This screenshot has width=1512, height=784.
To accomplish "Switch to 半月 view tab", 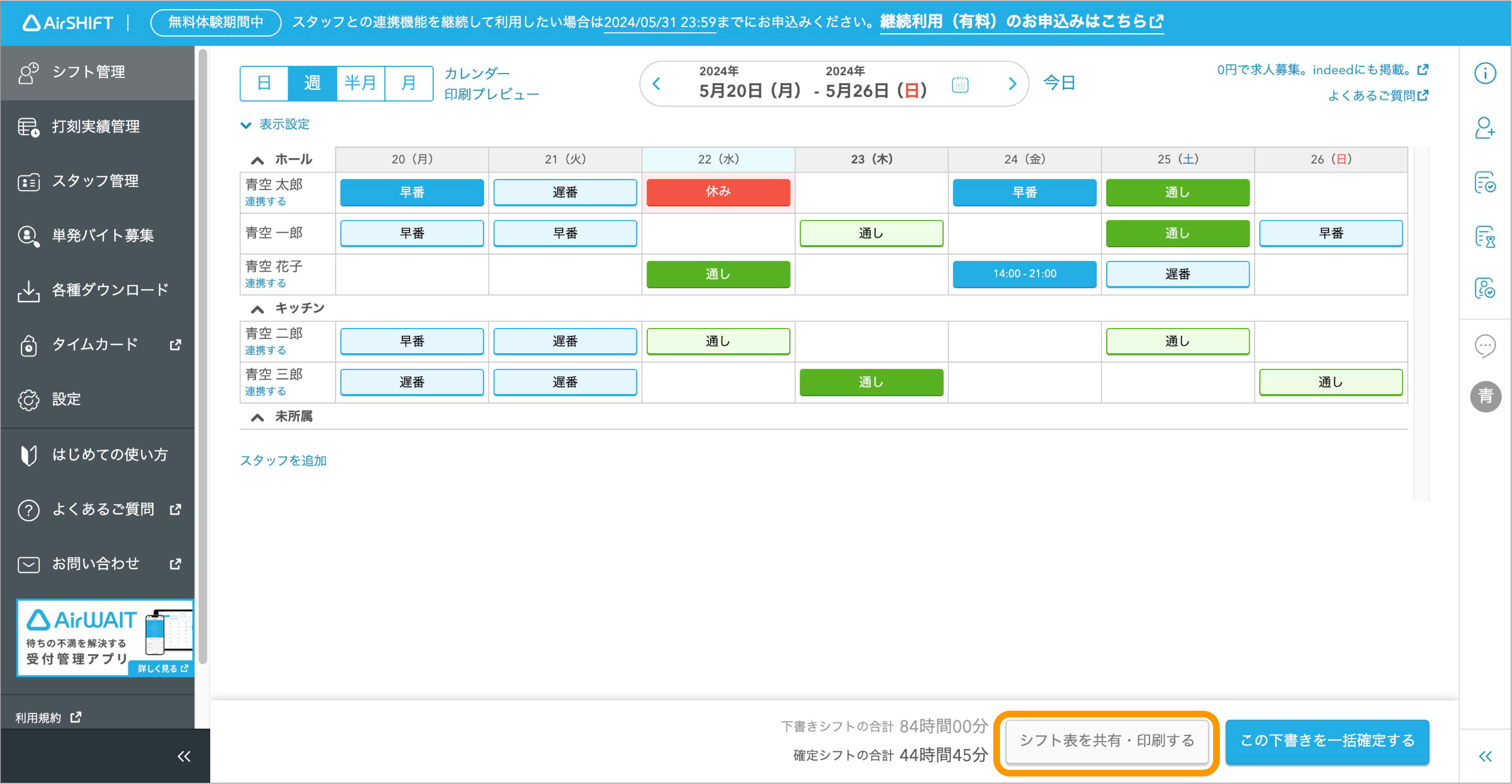I will (361, 83).
